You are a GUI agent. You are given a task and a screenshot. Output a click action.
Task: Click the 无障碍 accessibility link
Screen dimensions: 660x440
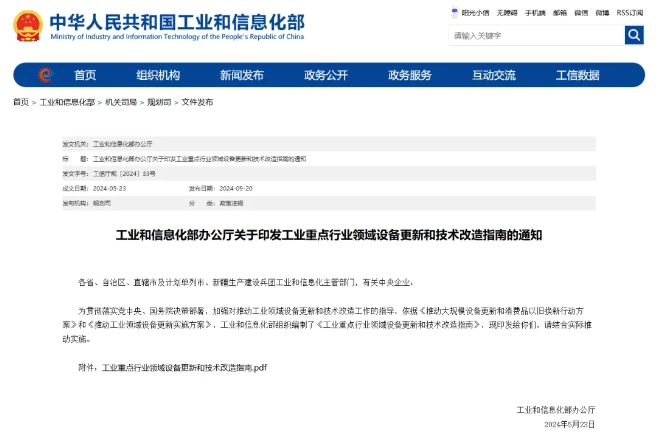click(x=507, y=13)
